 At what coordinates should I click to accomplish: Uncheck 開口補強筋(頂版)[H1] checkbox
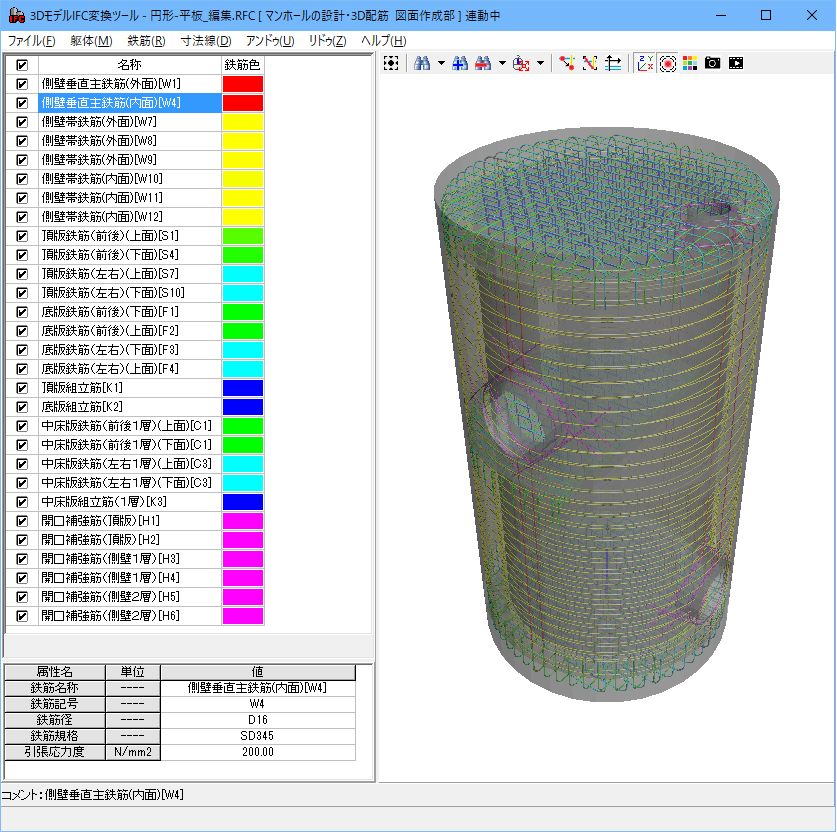(x=22, y=521)
